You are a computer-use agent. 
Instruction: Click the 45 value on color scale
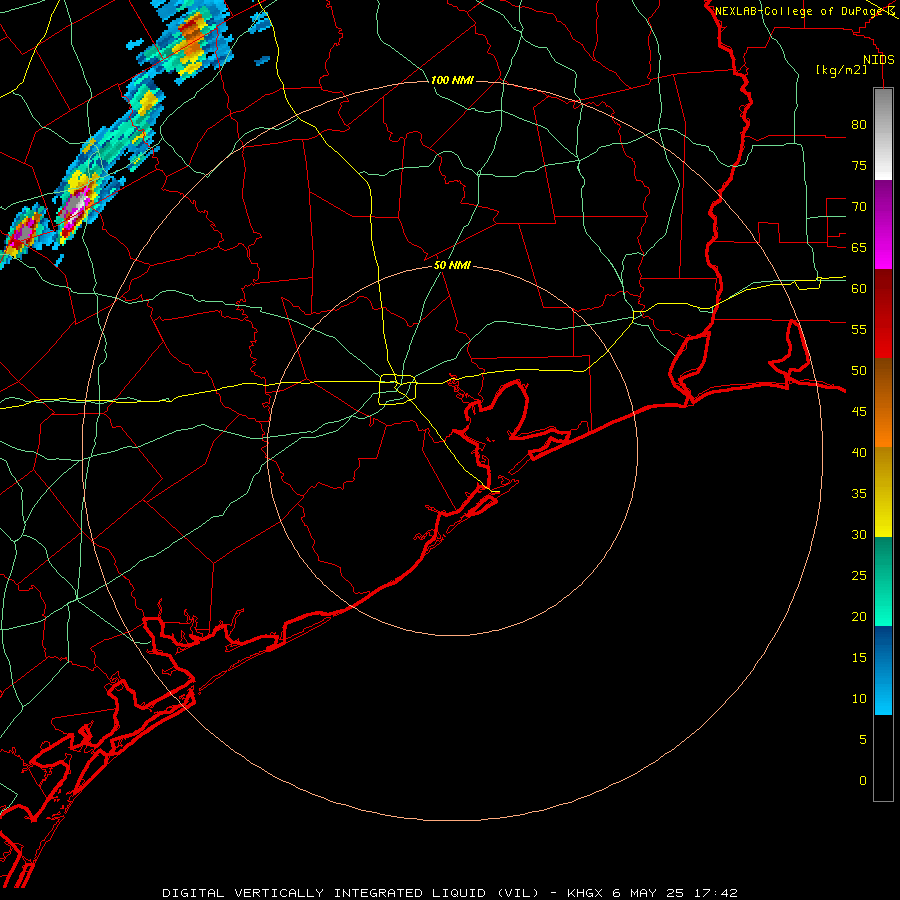[859, 412]
